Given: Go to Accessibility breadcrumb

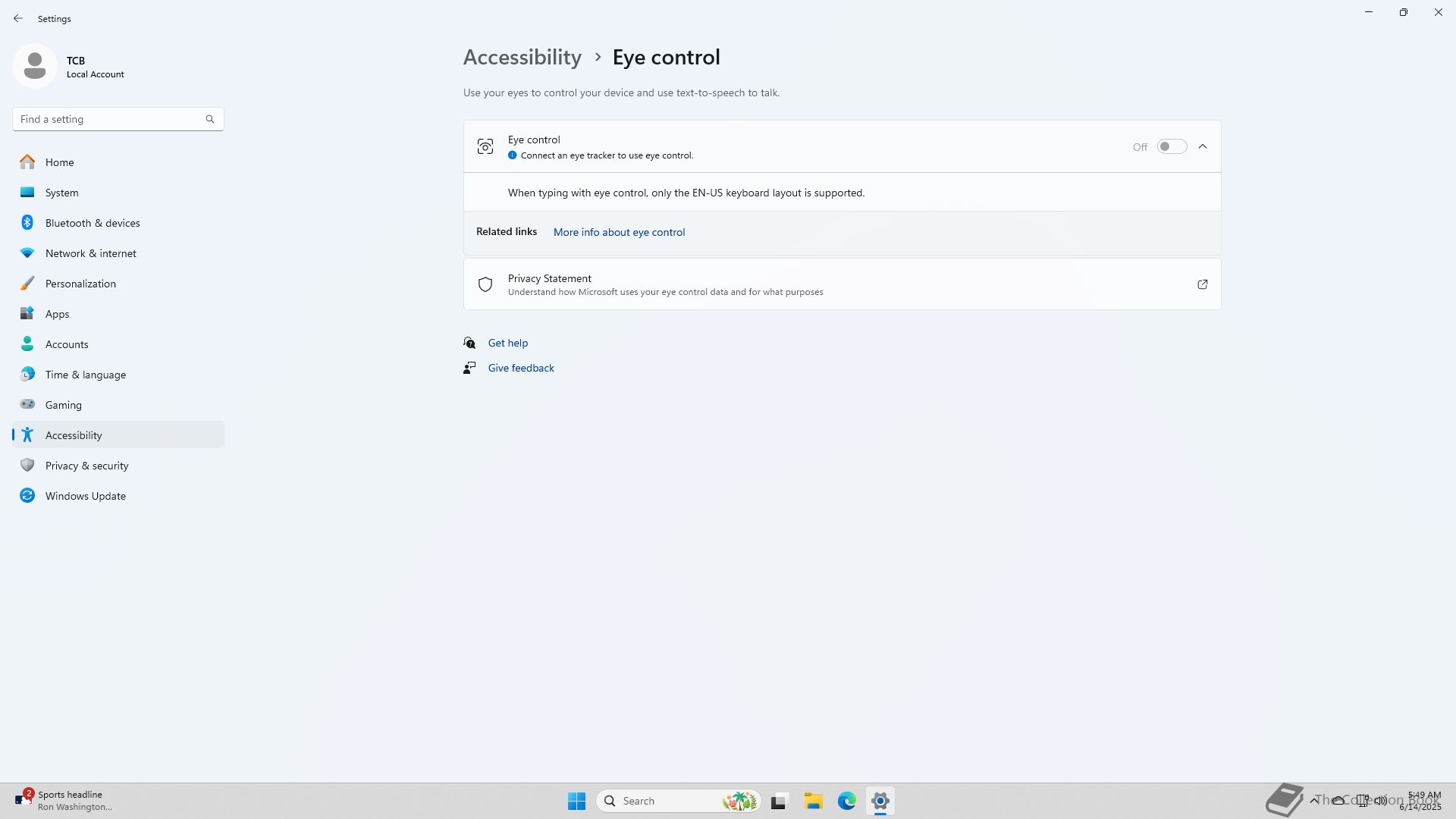Looking at the screenshot, I should [x=522, y=57].
